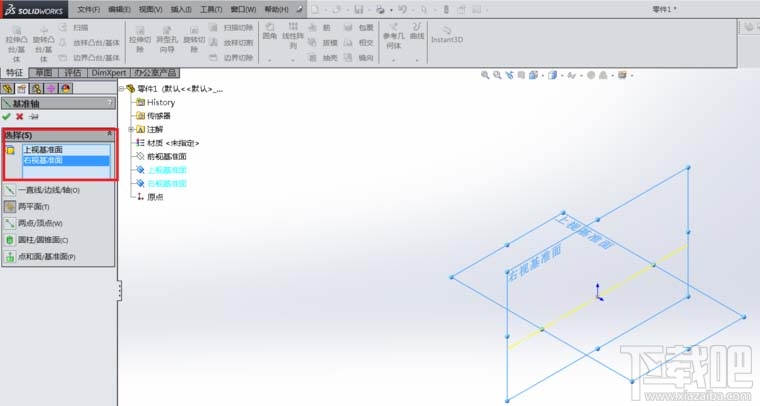
Task: Click the New document icon
Action: click(x=316, y=9)
